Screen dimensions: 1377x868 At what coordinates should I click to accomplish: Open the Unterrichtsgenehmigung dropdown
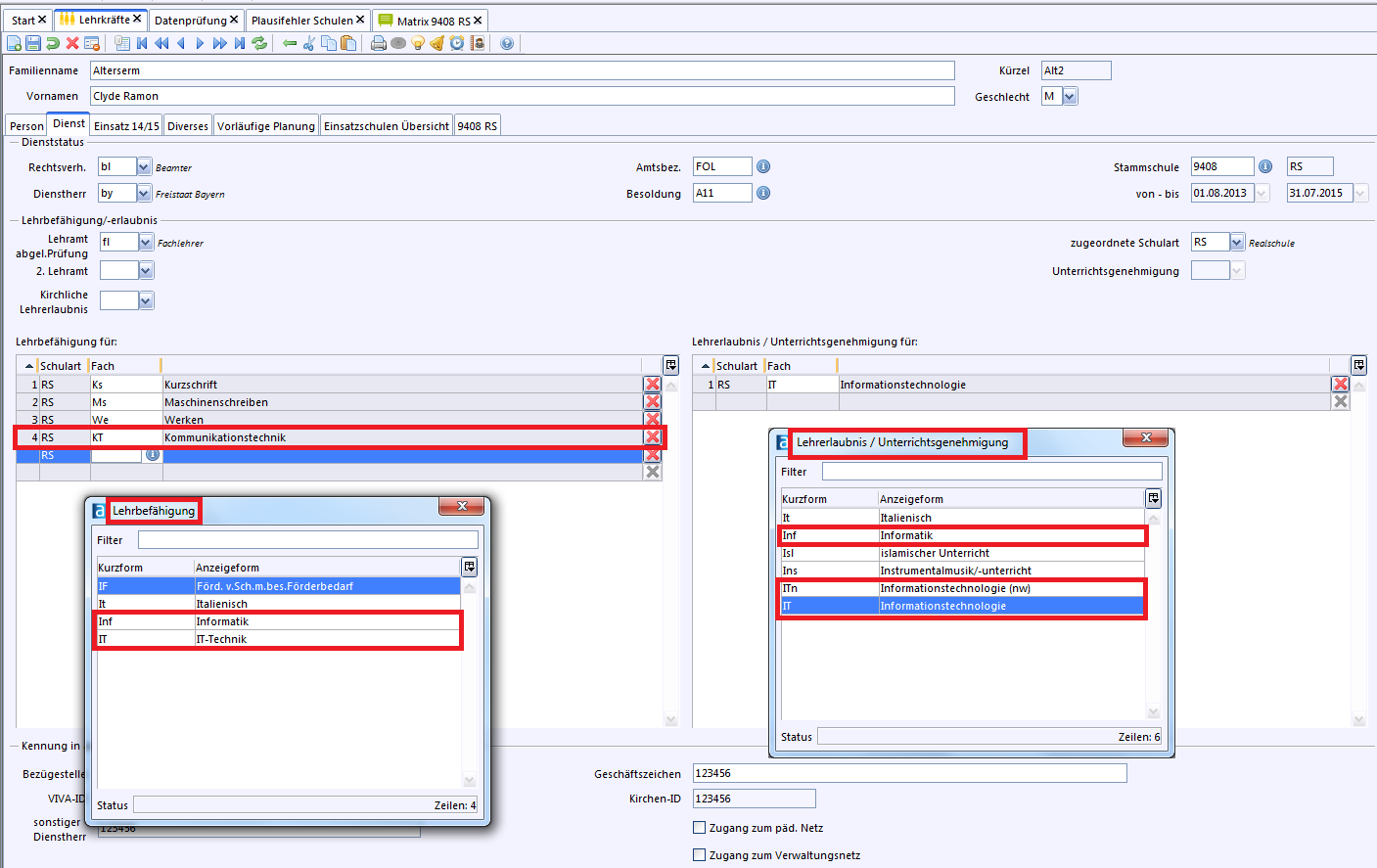click(x=1237, y=270)
